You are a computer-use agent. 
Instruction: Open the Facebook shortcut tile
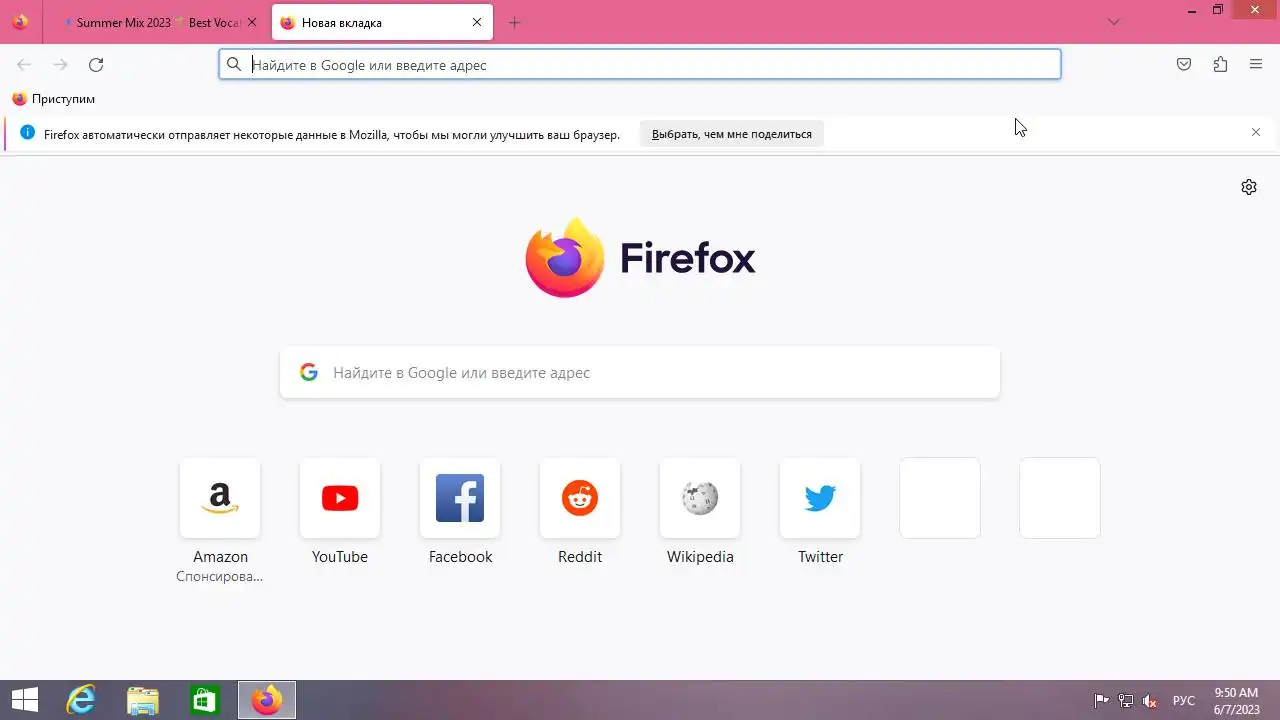(x=460, y=498)
